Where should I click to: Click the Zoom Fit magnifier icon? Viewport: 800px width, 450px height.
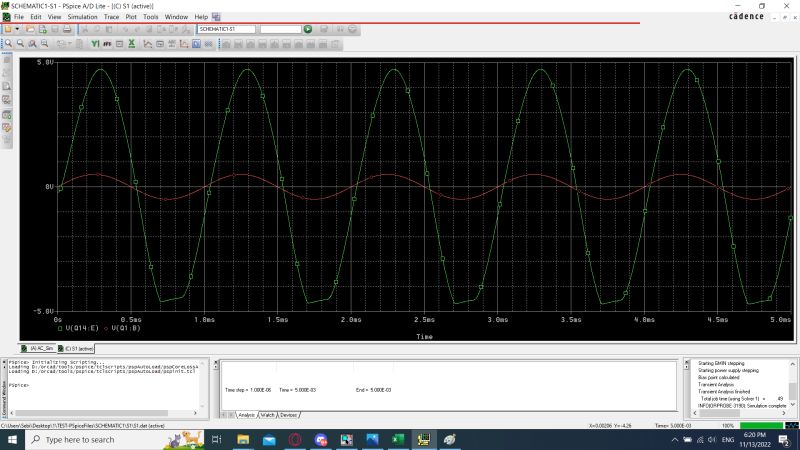pos(45,44)
